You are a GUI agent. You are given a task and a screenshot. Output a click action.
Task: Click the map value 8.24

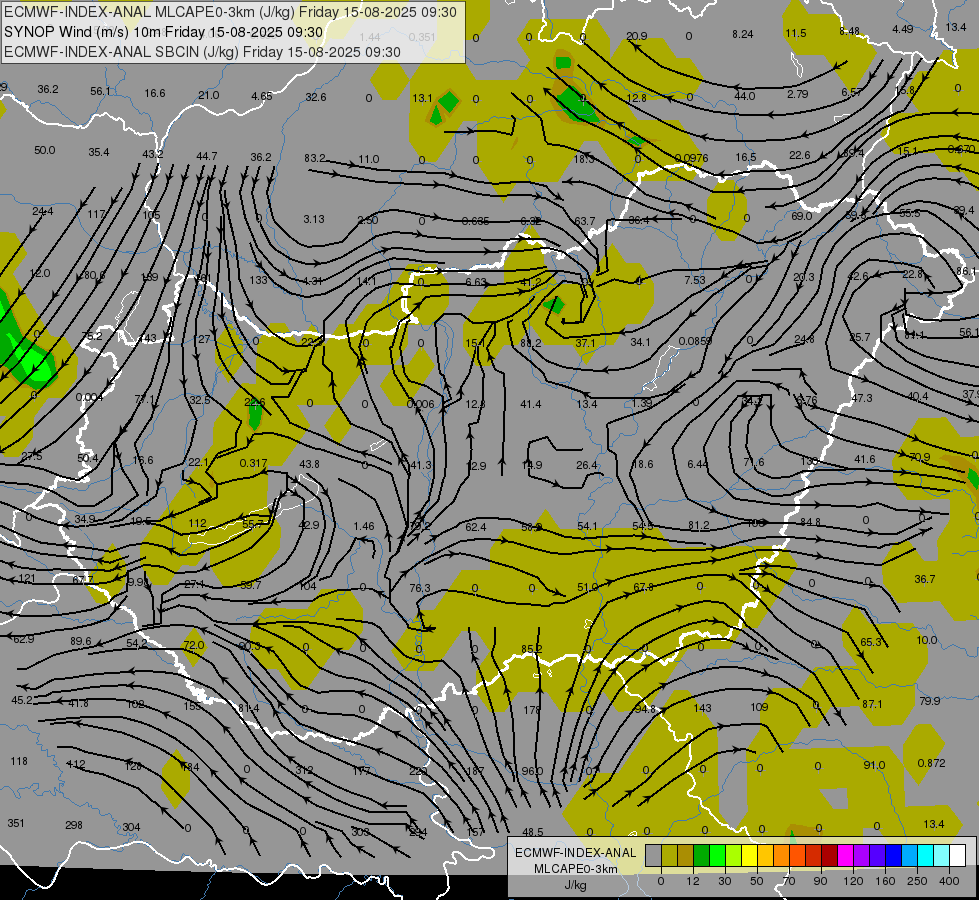click(742, 34)
